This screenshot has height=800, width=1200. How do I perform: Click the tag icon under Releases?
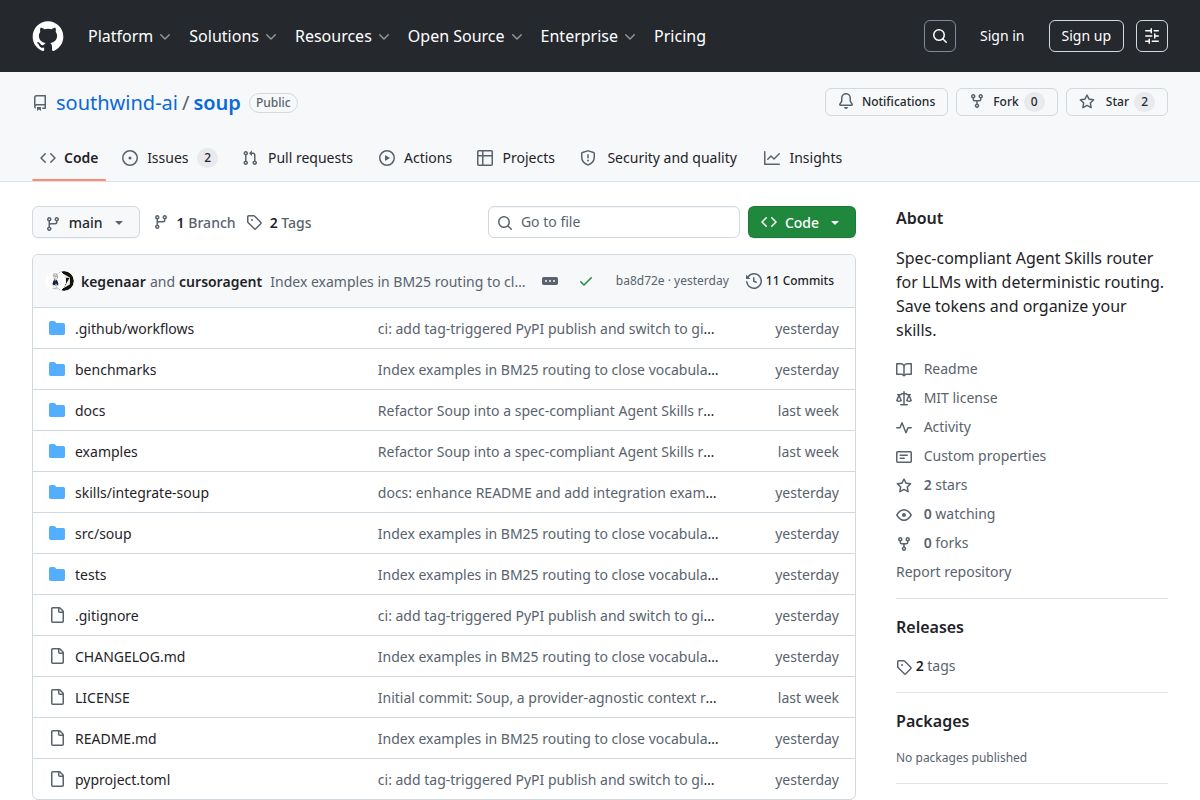tap(904, 667)
